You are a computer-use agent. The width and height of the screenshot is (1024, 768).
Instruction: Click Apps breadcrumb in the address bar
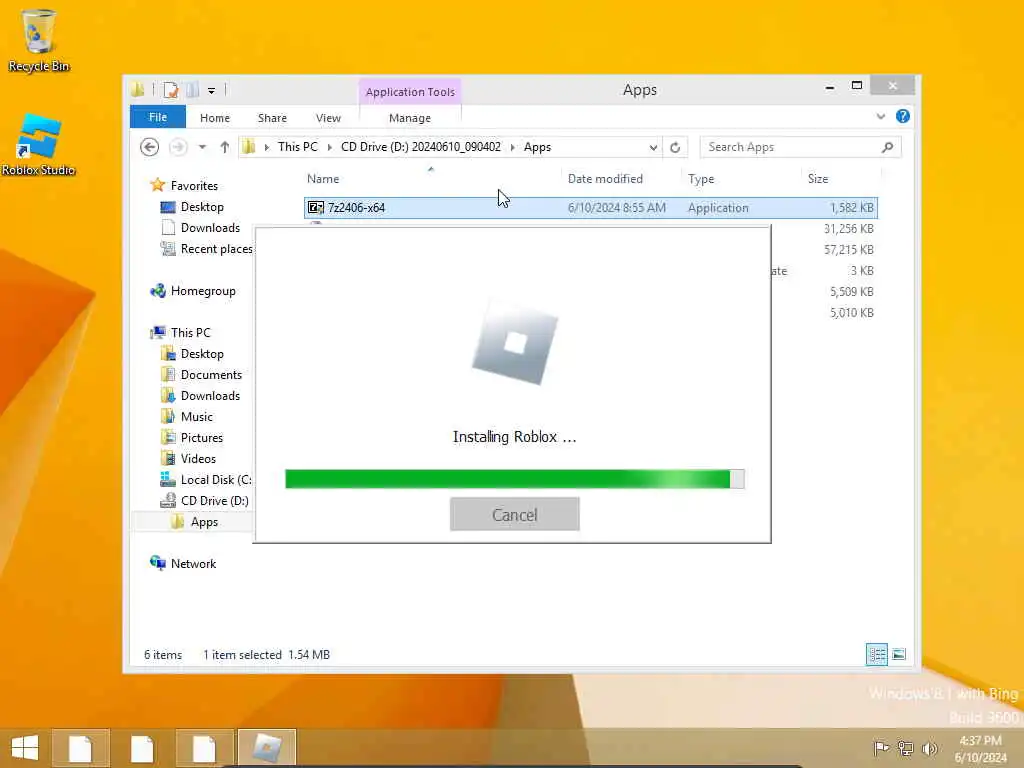coord(537,147)
